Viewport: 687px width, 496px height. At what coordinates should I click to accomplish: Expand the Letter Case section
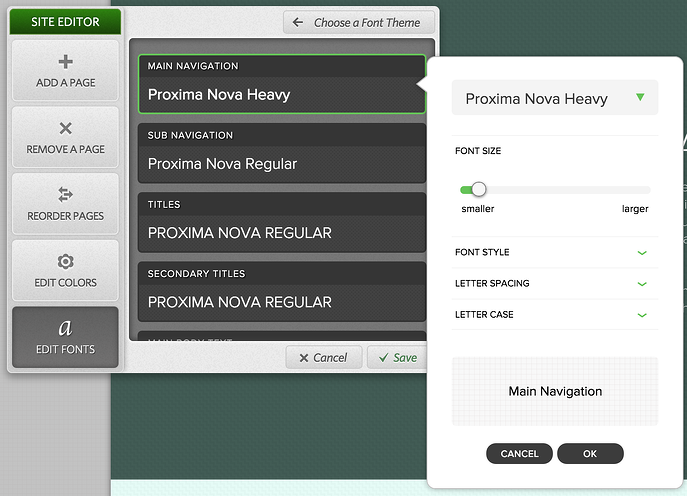coord(555,315)
